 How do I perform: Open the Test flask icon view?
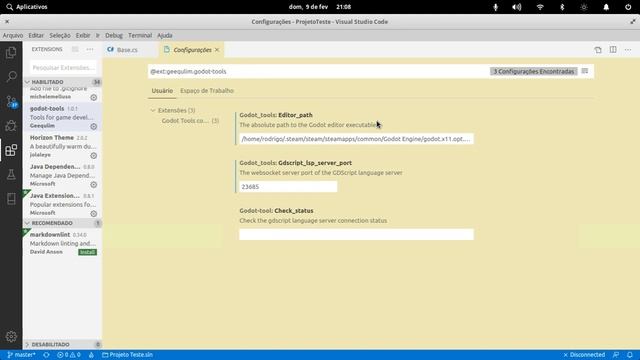[x=11, y=174]
